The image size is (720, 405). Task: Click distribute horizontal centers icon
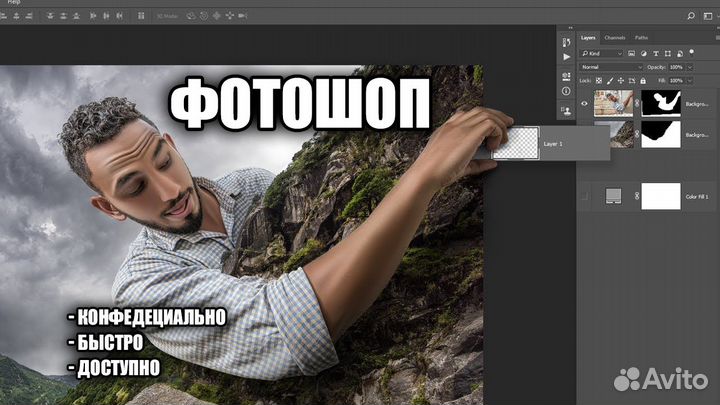[106, 16]
